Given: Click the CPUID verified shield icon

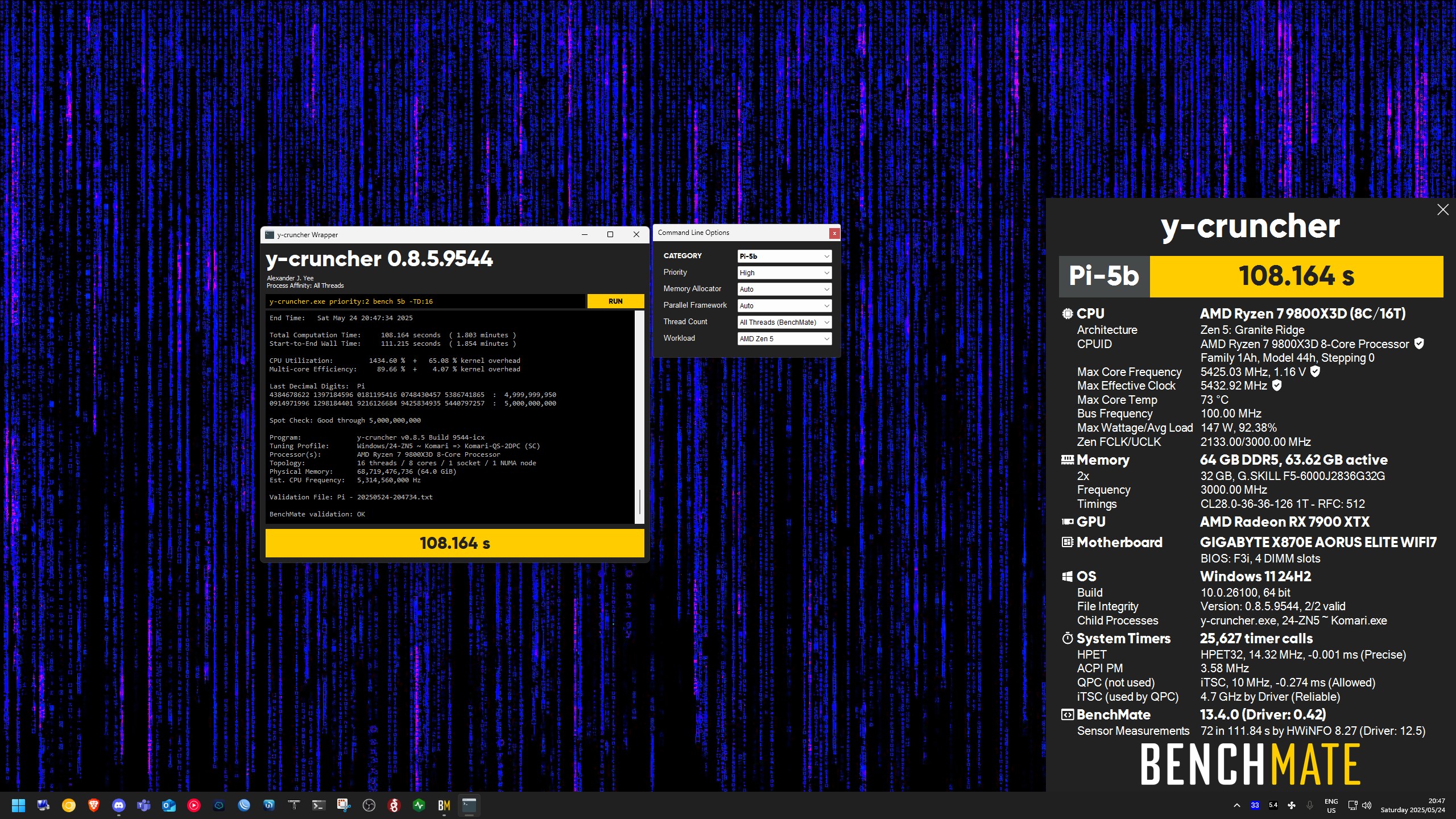Looking at the screenshot, I should pos(1419,344).
